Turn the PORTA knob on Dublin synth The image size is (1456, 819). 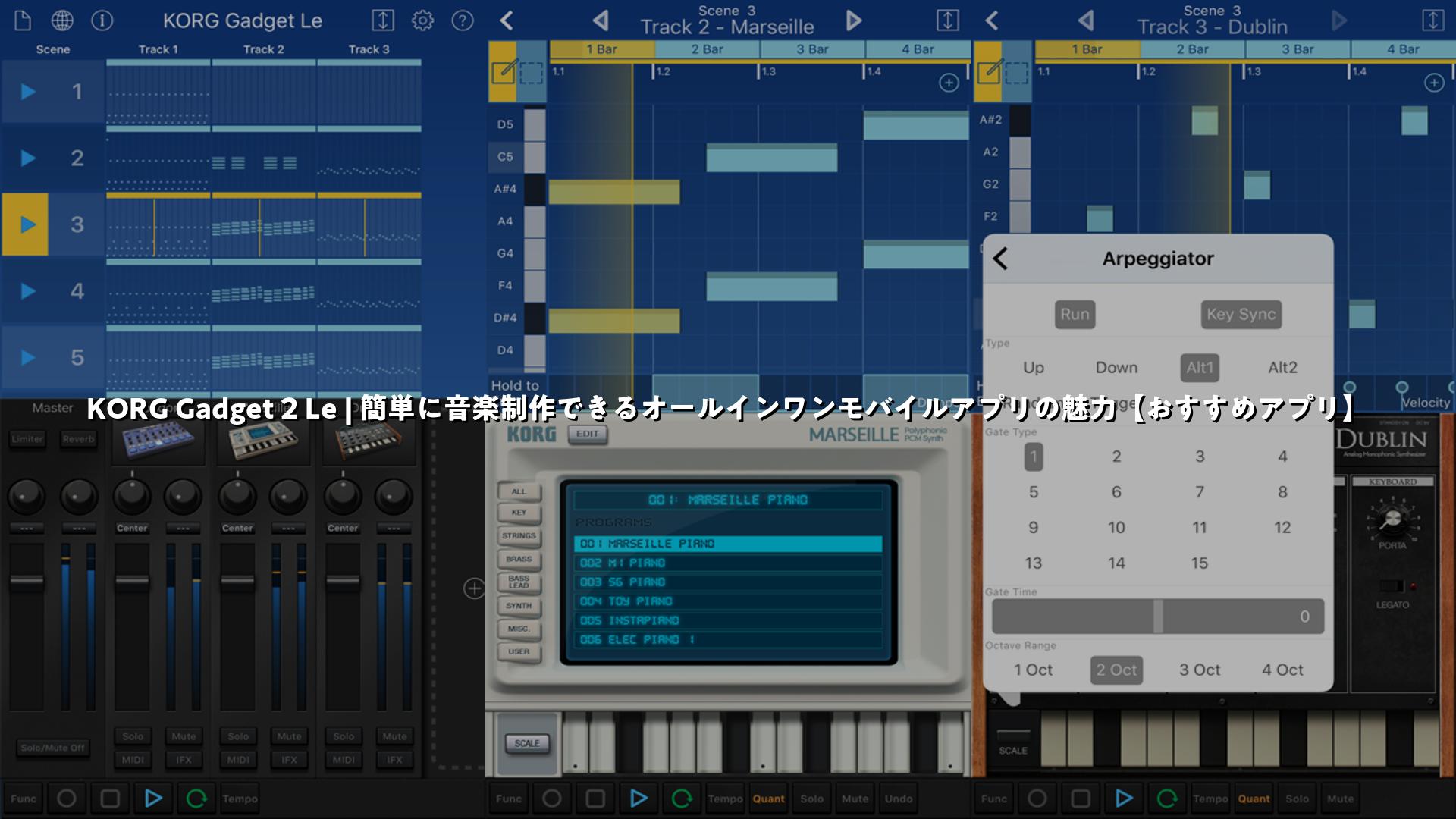pyautogui.click(x=1392, y=519)
